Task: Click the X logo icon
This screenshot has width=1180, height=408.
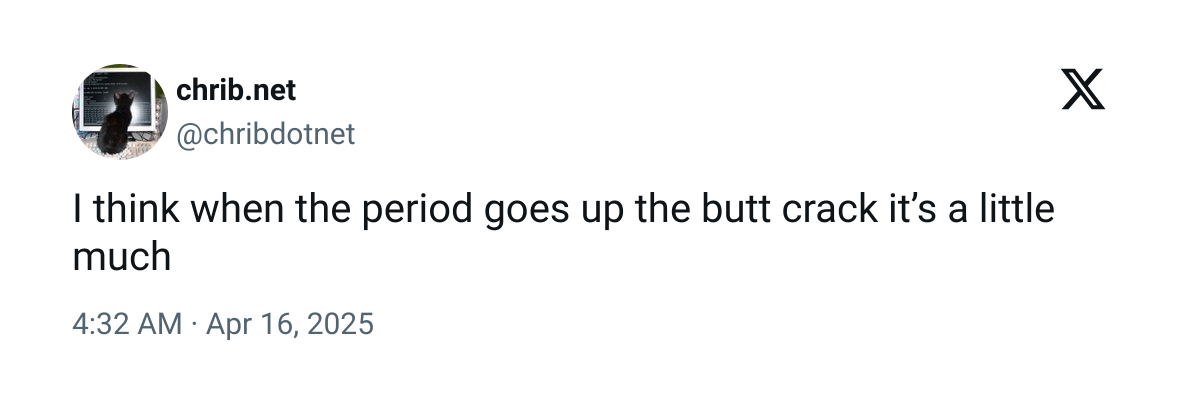Action: click(x=1082, y=91)
